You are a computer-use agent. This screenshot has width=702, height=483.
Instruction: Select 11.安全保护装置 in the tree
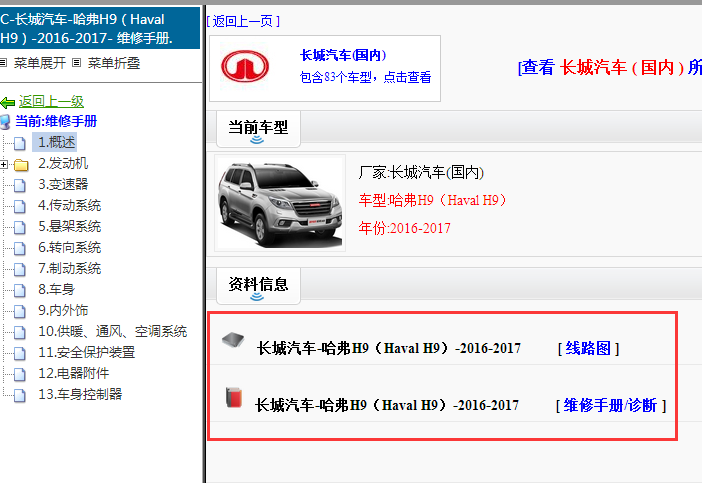tap(86, 352)
